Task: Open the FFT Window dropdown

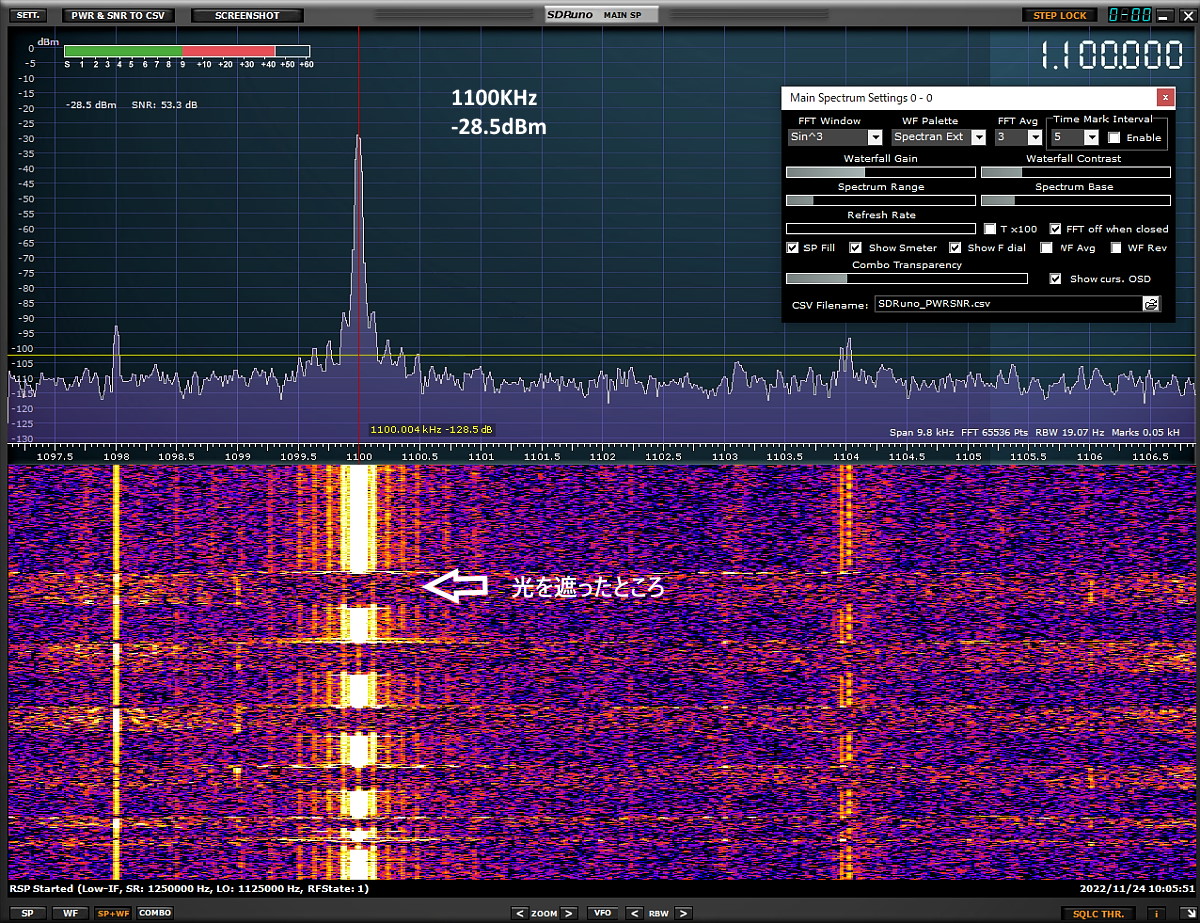Action: tap(875, 137)
